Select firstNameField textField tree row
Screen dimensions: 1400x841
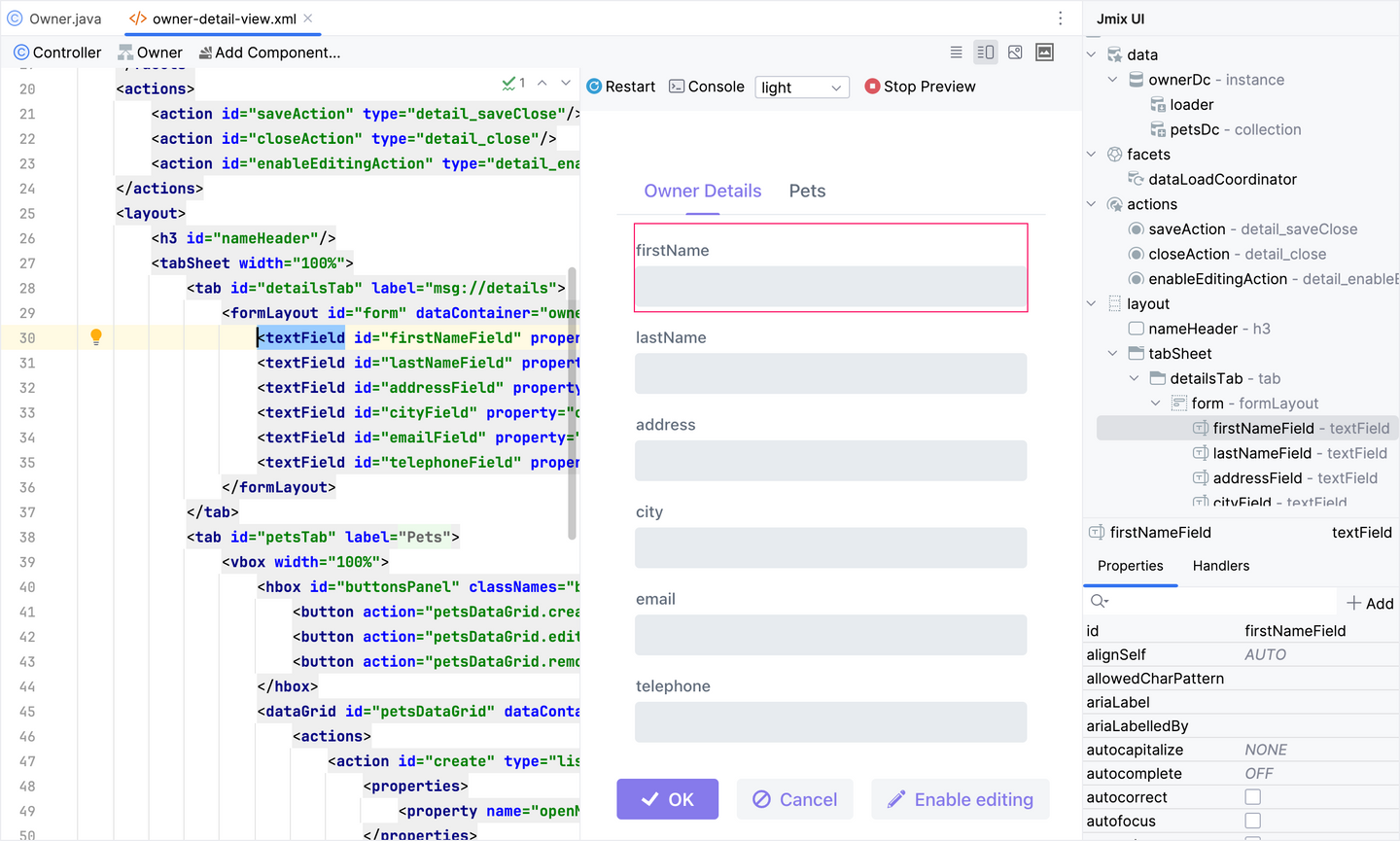pyautogui.click(x=1248, y=428)
